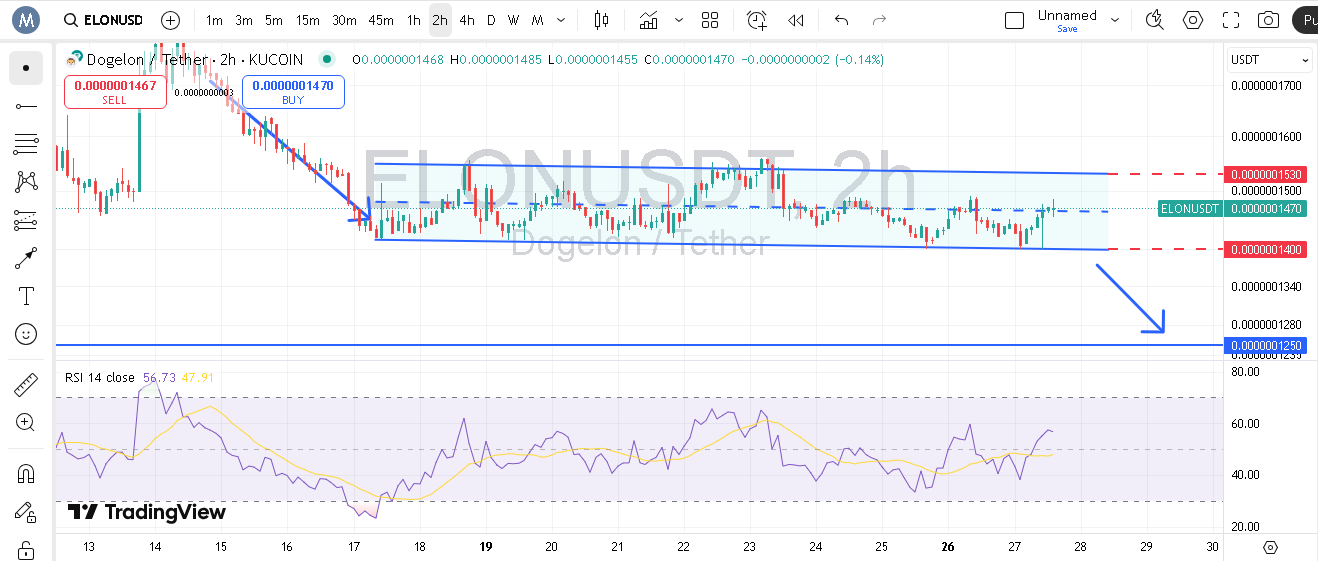Open the Indicators menu
1318x561 pixels.
(x=650, y=20)
